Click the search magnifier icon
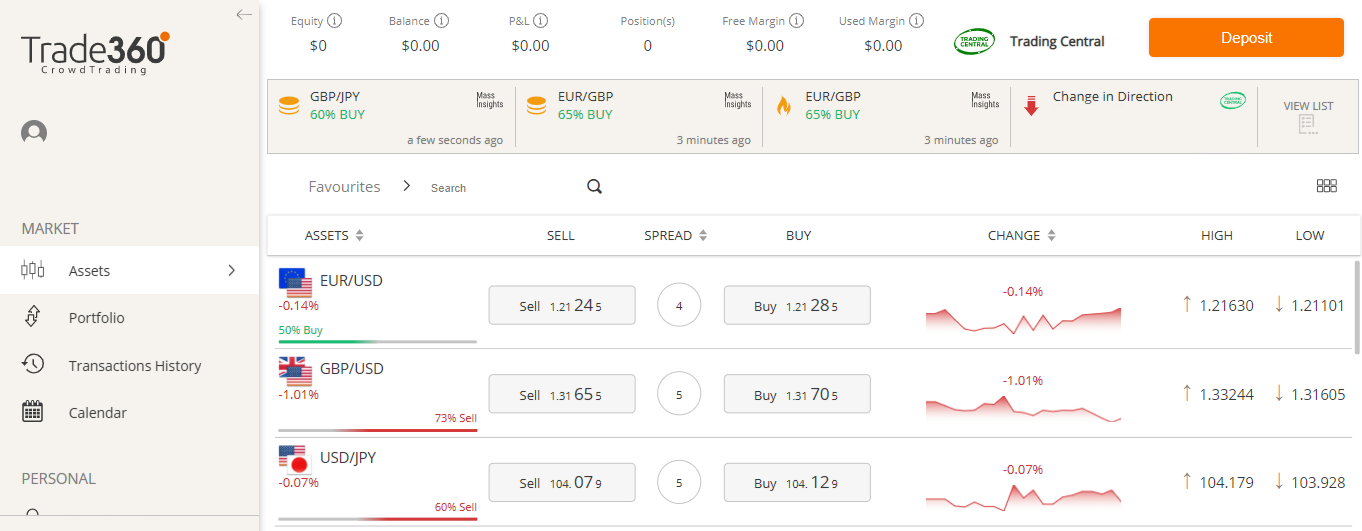The width and height of the screenshot is (1362, 531). tap(594, 187)
